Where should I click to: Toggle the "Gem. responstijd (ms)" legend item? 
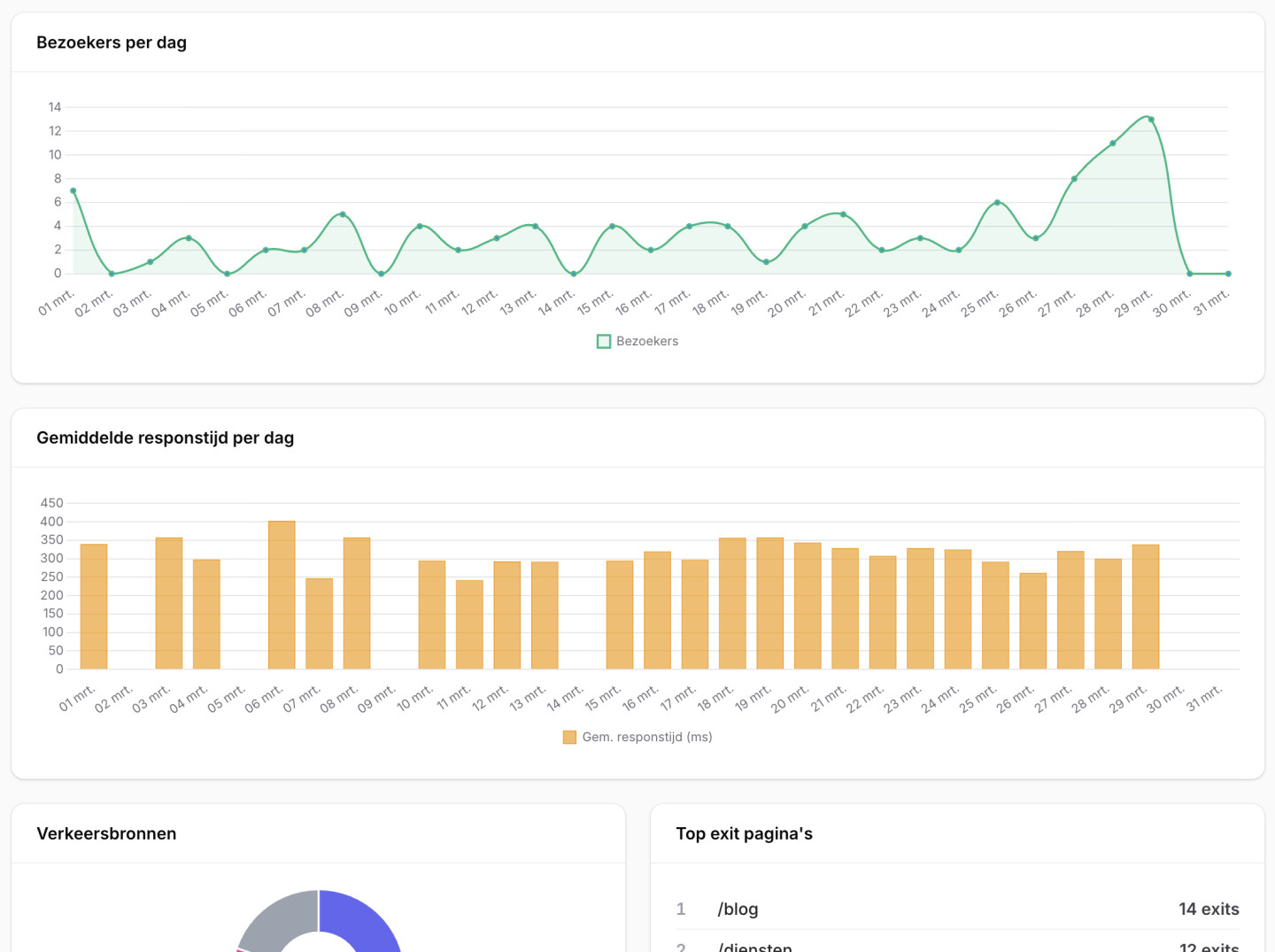coord(647,736)
